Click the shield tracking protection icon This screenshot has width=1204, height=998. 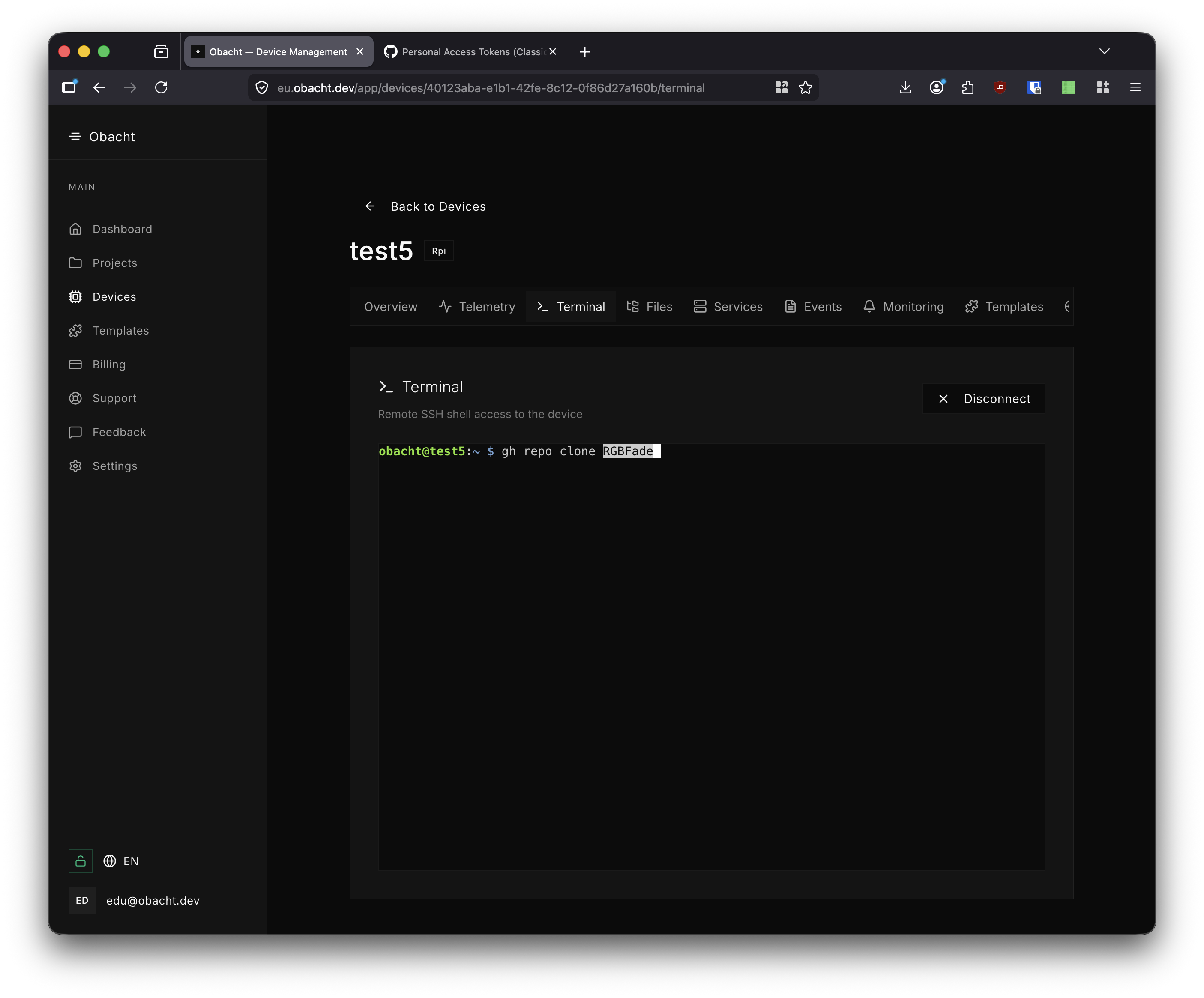[261, 88]
